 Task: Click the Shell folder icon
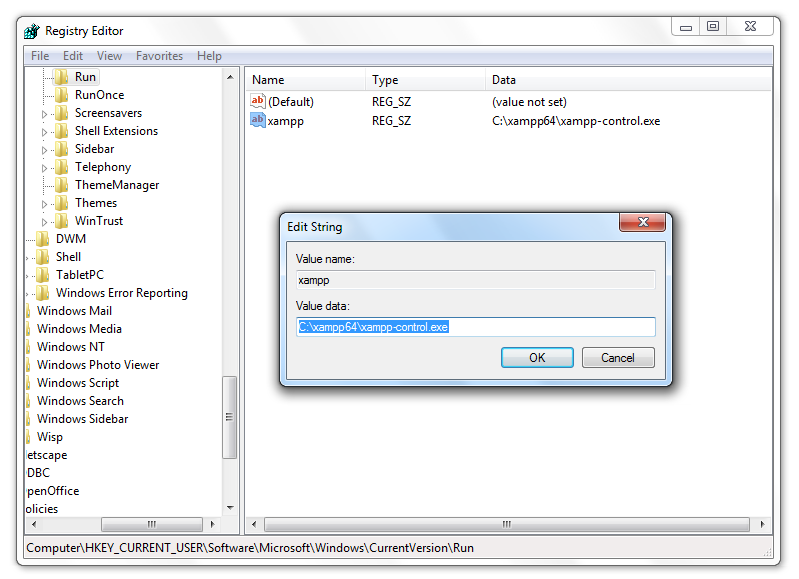point(42,257)
